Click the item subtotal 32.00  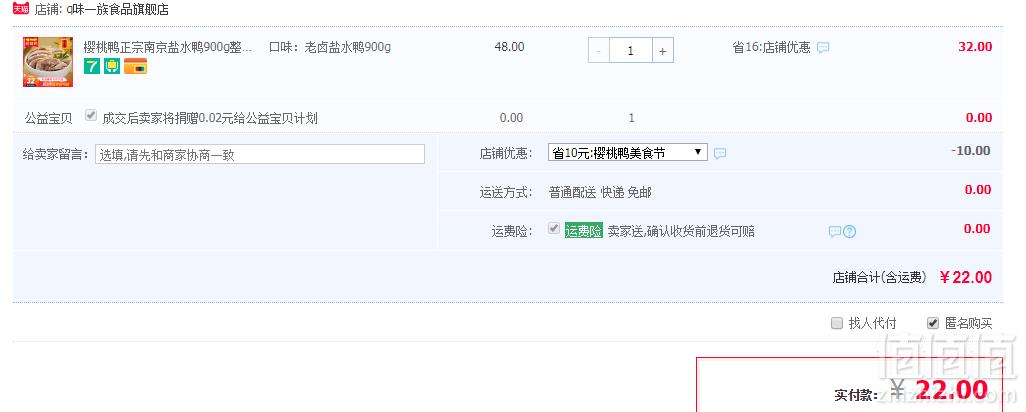[975, 47]
